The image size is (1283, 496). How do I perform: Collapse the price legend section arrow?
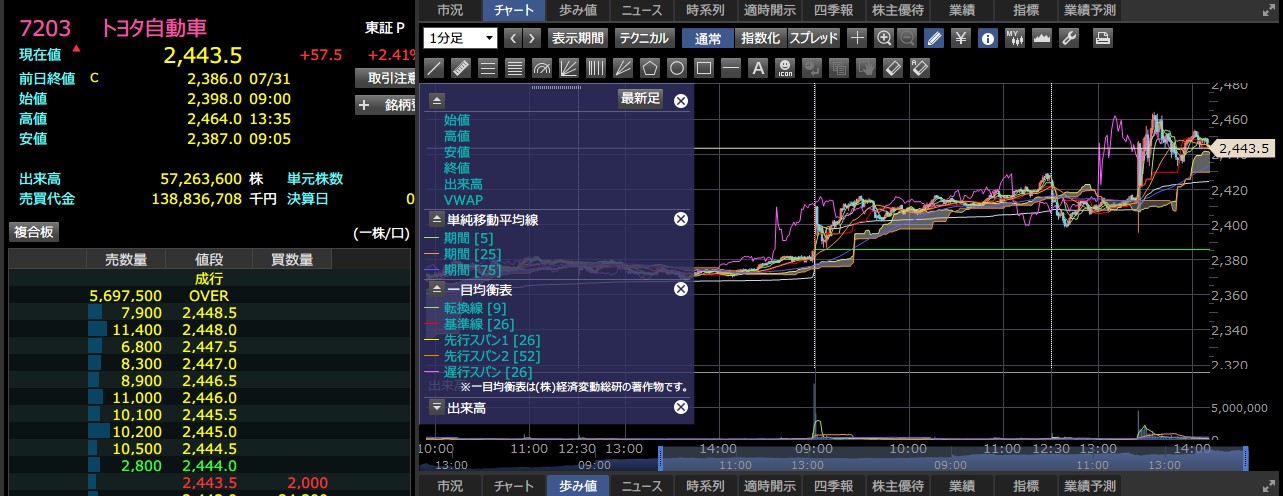(x=437, y=101)
